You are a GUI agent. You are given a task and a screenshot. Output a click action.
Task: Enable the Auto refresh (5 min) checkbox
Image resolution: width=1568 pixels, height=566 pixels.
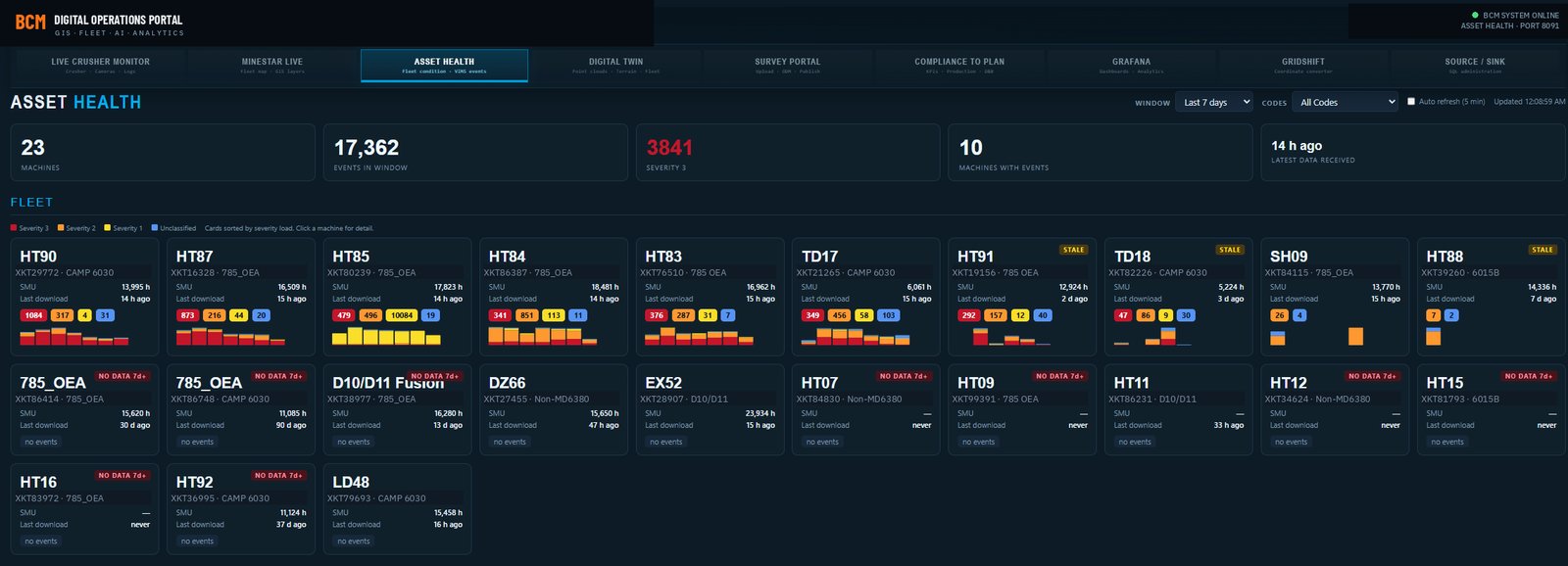1411,102
